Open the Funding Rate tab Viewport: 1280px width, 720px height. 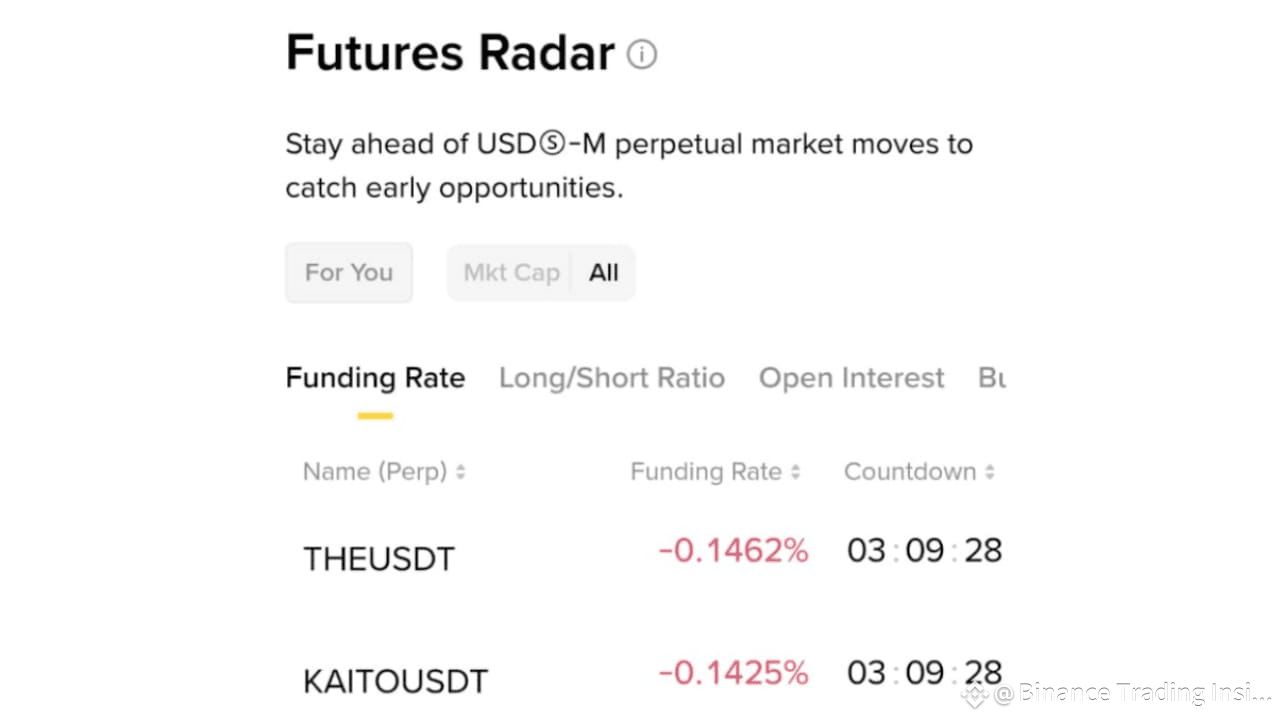pos(375,378)
